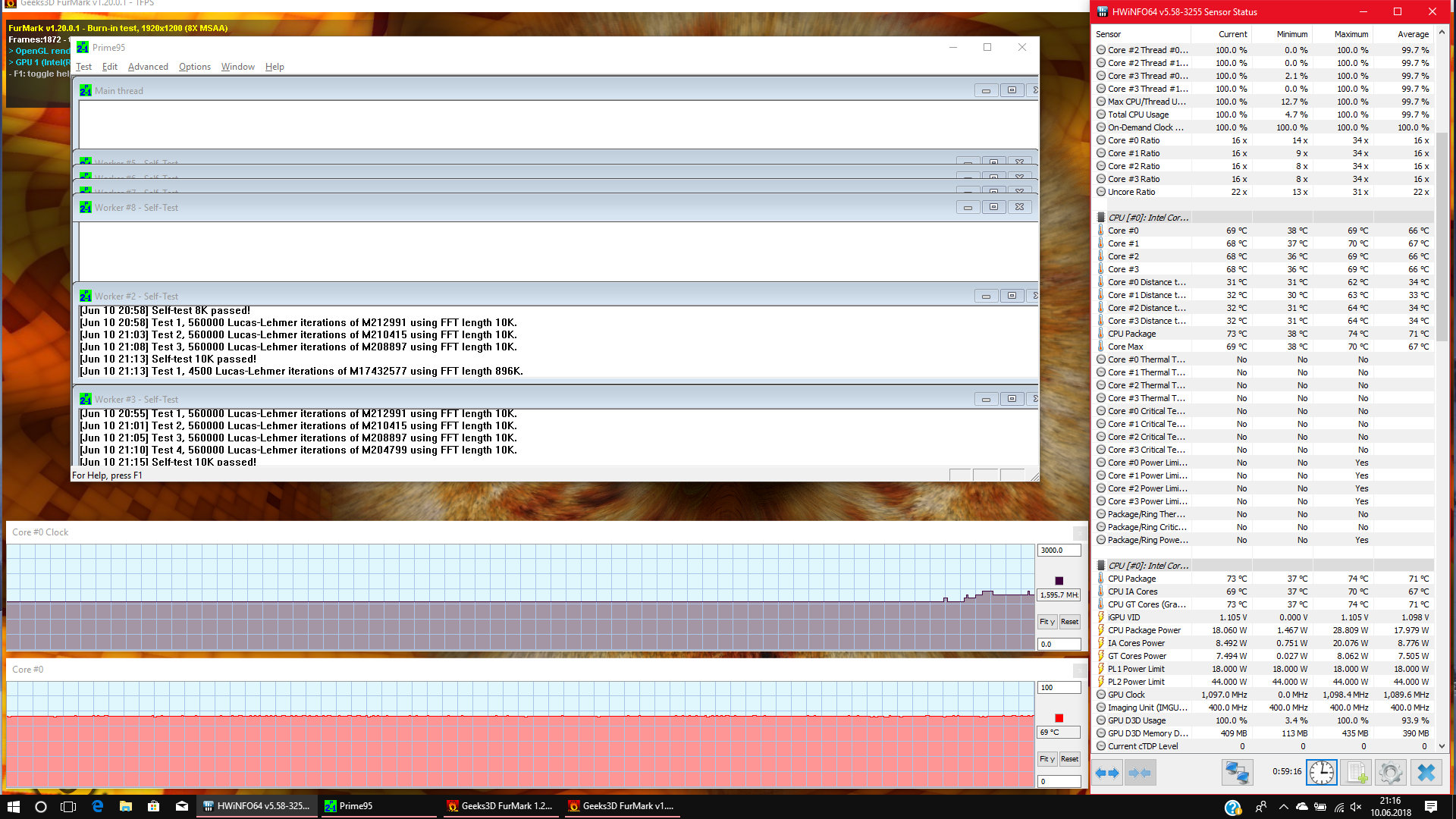The width and height of the screenshot is (1456, 819).
Task: Click Fit y in Core #0 Clock graph
Action: tap(1046, 622)
